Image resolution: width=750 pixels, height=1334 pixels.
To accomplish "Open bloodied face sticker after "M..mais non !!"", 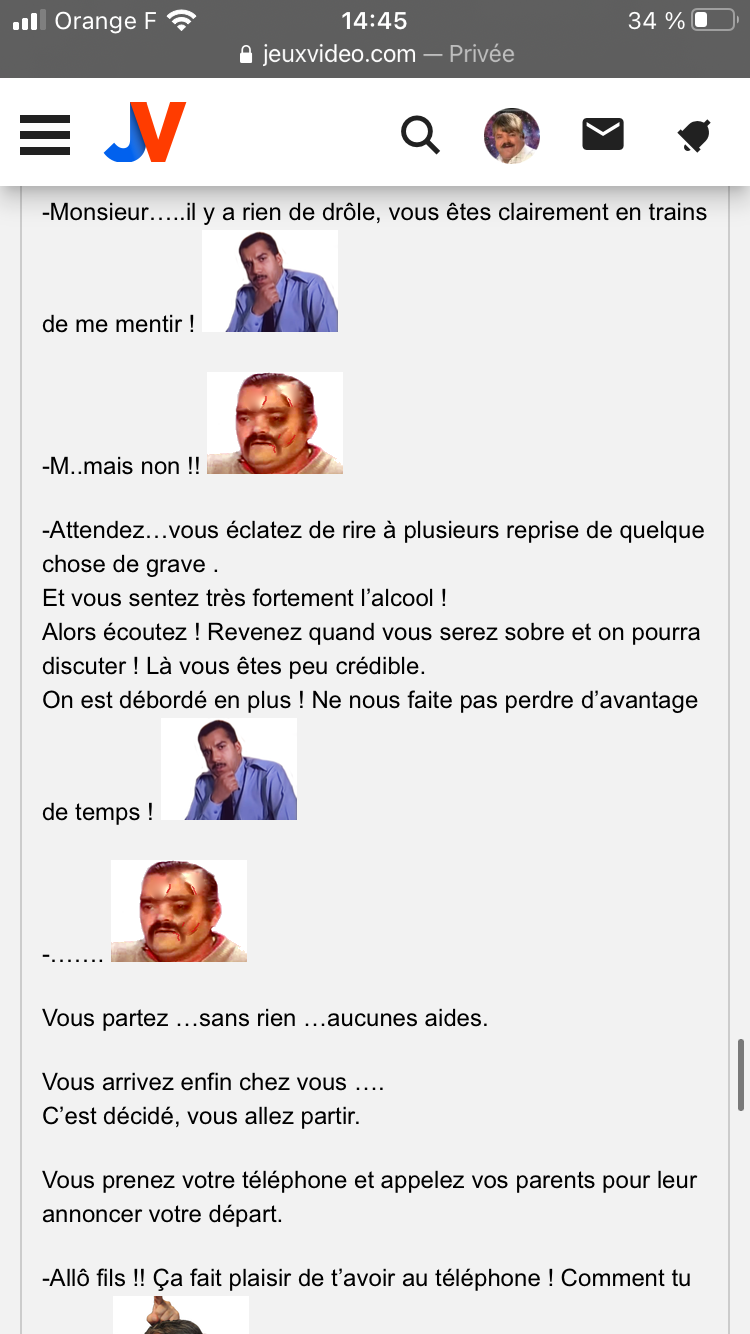I will pos(275,423).
